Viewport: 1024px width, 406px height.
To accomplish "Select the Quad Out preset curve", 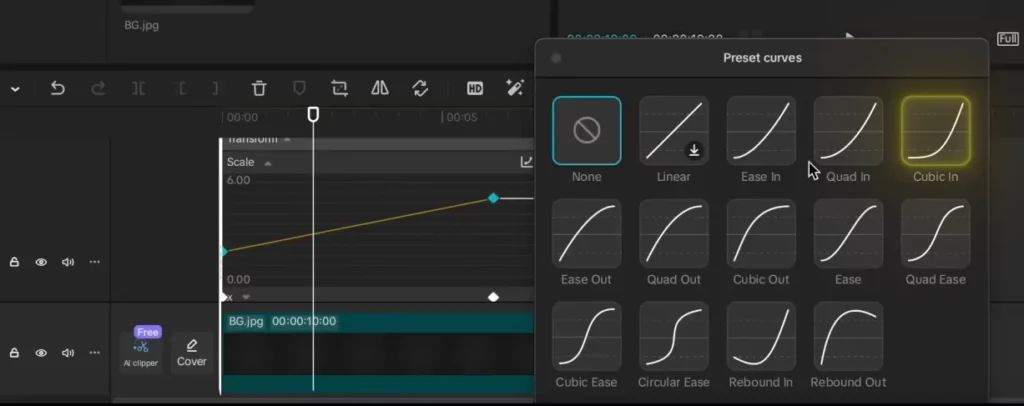I will (x=673, y=233).
